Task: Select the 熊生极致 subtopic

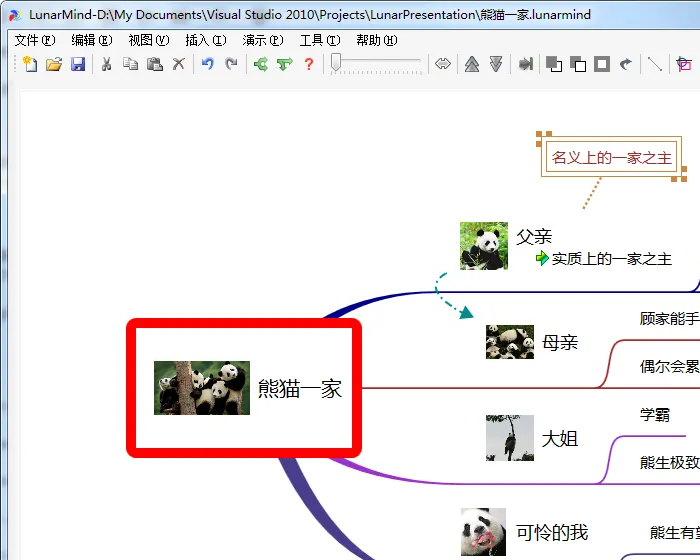Action: point(670,463)
